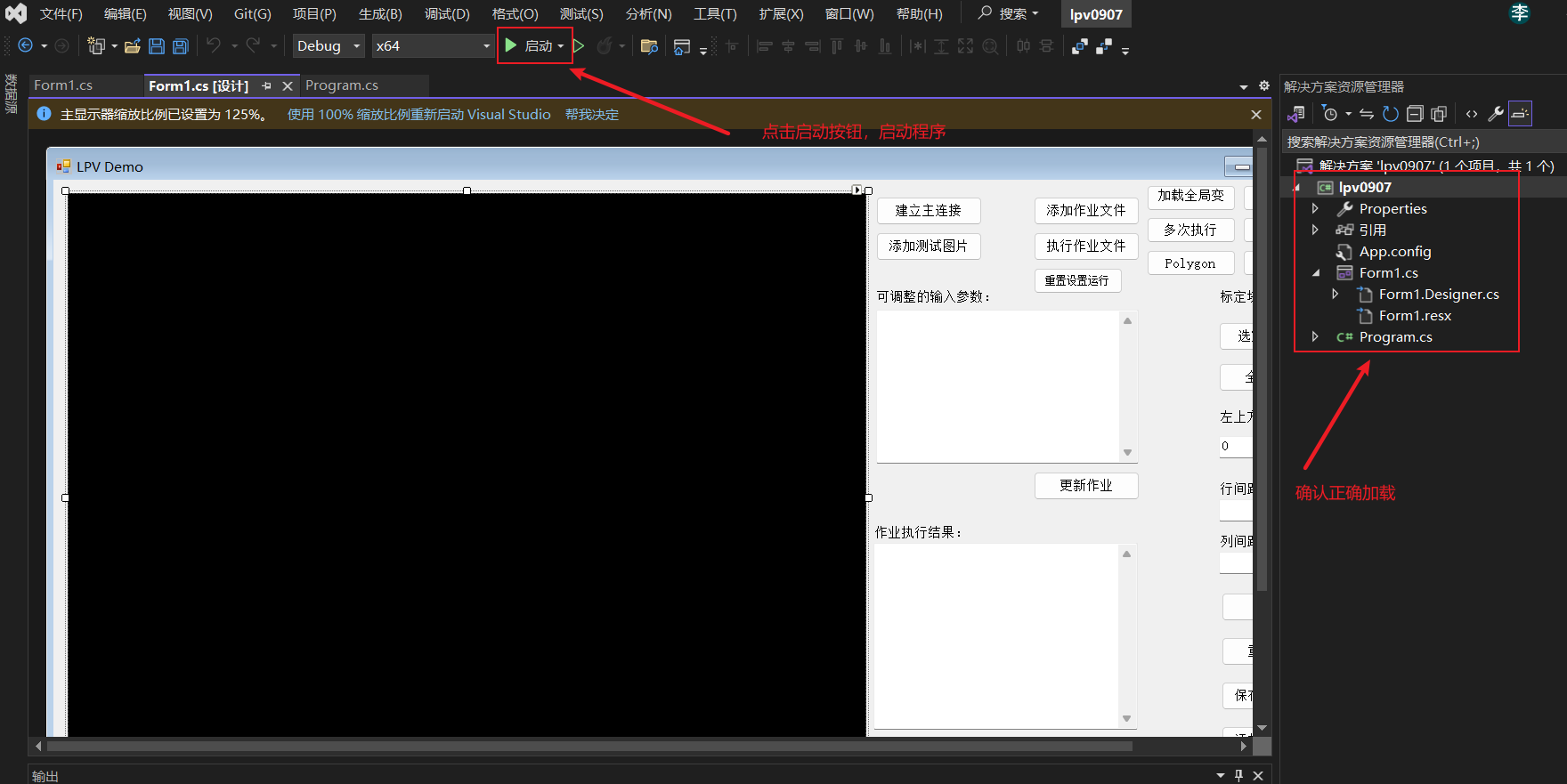Screen dimensions: 1567x784
Task: Click the green 启动 start button
Action: click(x=529, y=45)
